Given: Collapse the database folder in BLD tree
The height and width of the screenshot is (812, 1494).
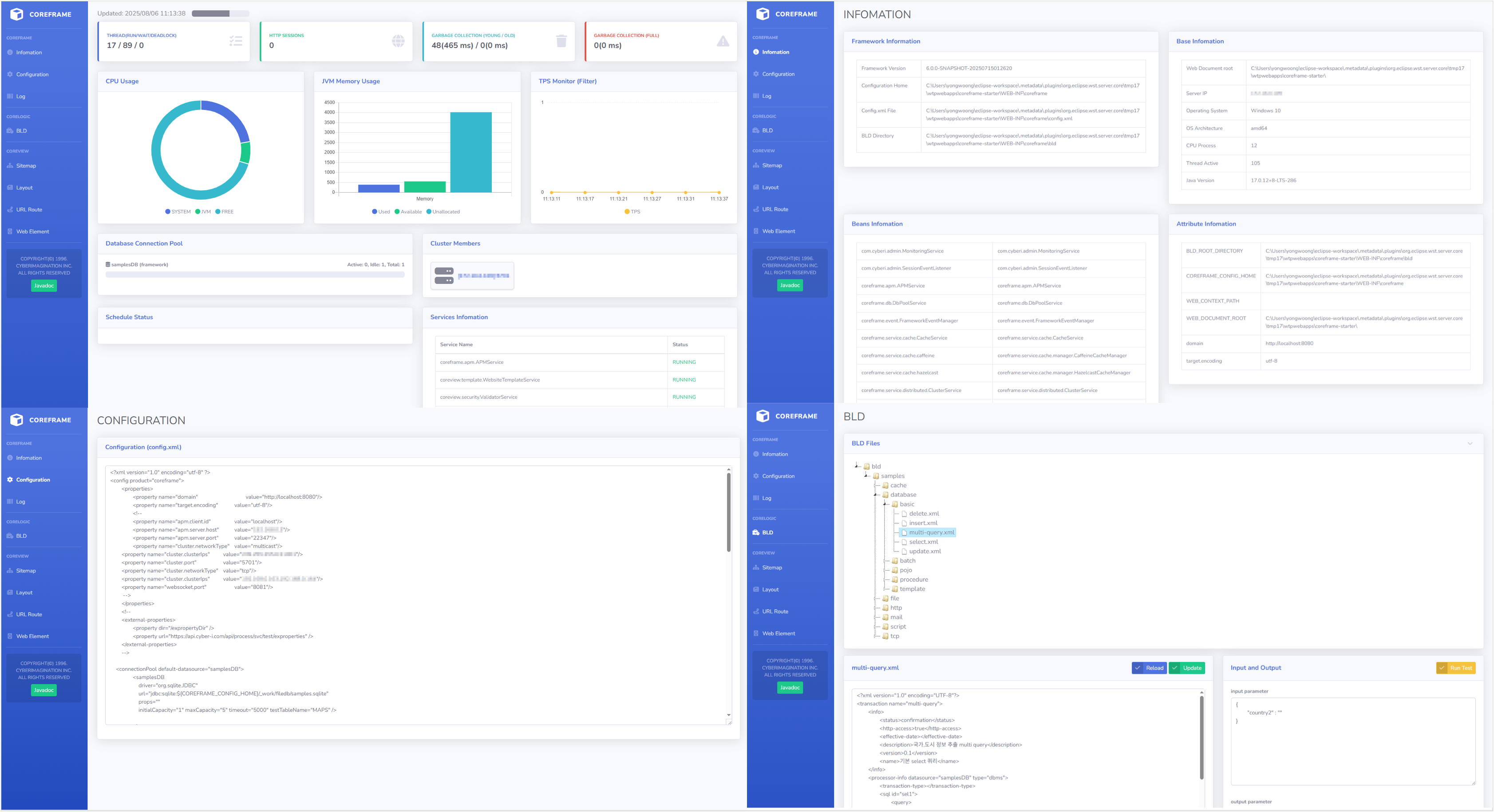Looking at the screenshot, I should pyautogui.click(x=876, y=495).
